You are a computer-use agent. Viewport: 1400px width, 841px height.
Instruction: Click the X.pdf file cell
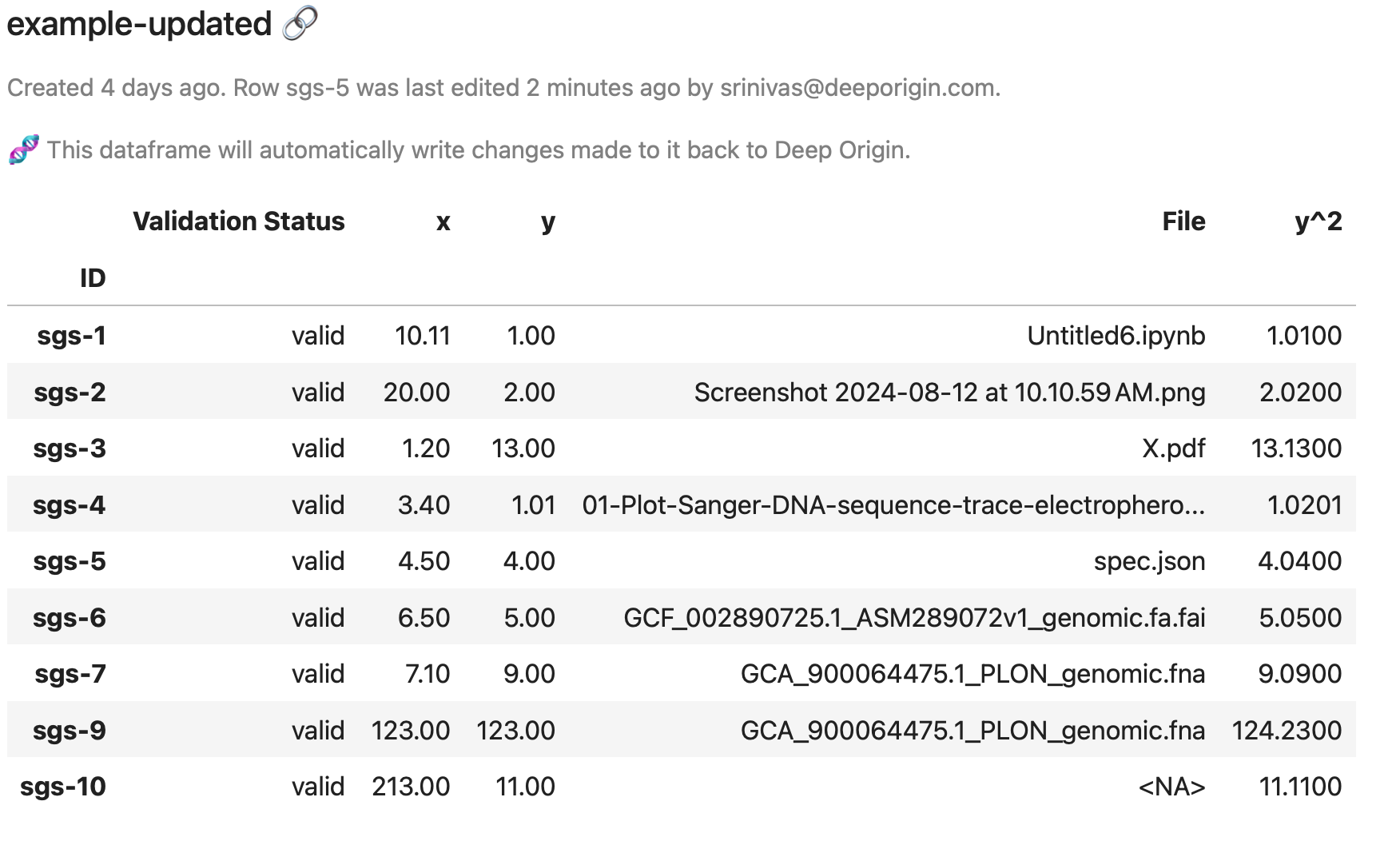pos(1174,448)
